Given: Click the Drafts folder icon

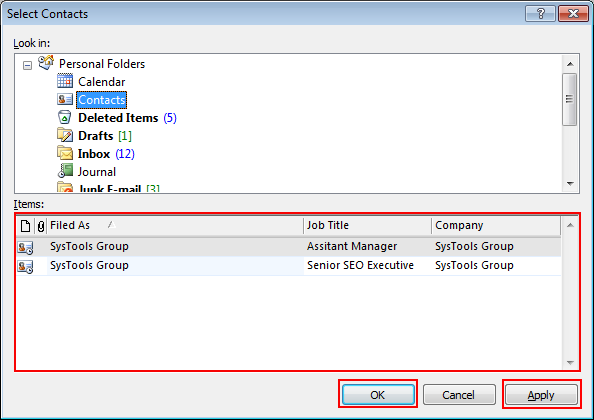Looking at the screenshot, I should 65,135.
